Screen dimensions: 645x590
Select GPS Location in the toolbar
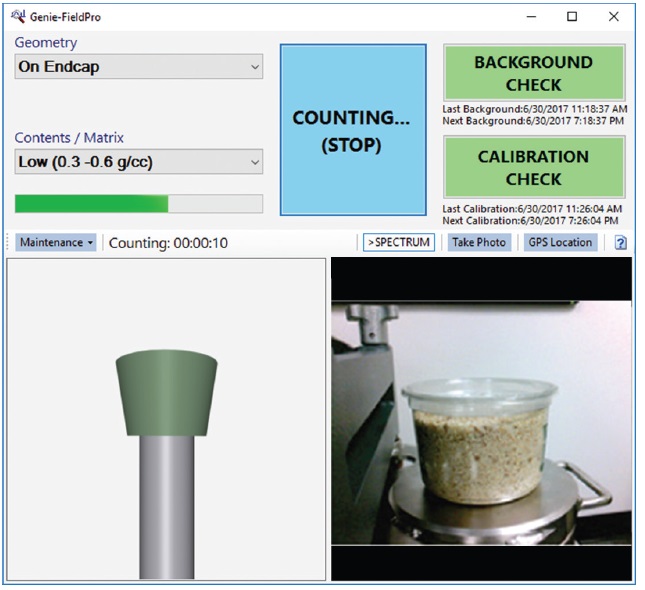[x=560, y=243]
